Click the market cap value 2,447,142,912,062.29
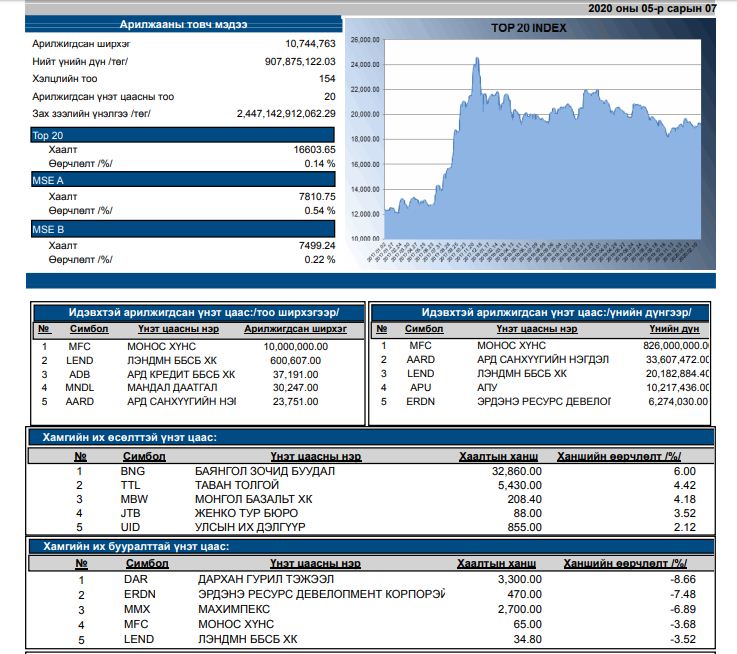 click(x=285, y=114)
